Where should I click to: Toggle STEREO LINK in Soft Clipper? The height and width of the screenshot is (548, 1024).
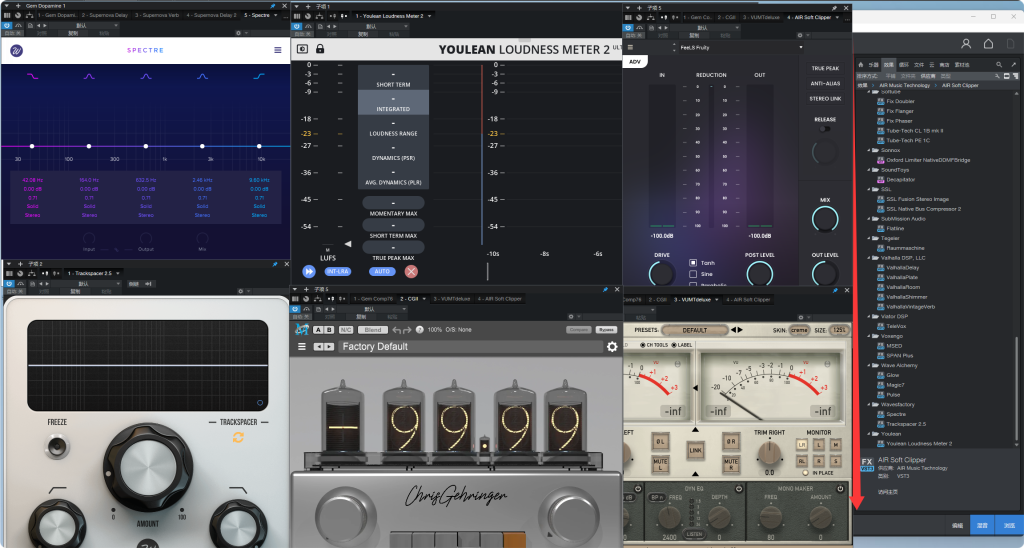coord(825,99)
